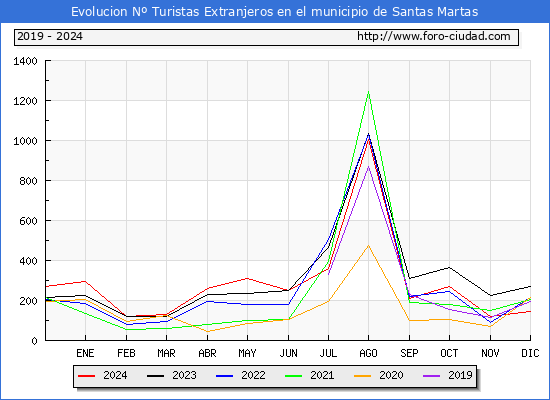Click the OCT month axis label
Viewport: 550px width, 400px height.
point(449,353)
